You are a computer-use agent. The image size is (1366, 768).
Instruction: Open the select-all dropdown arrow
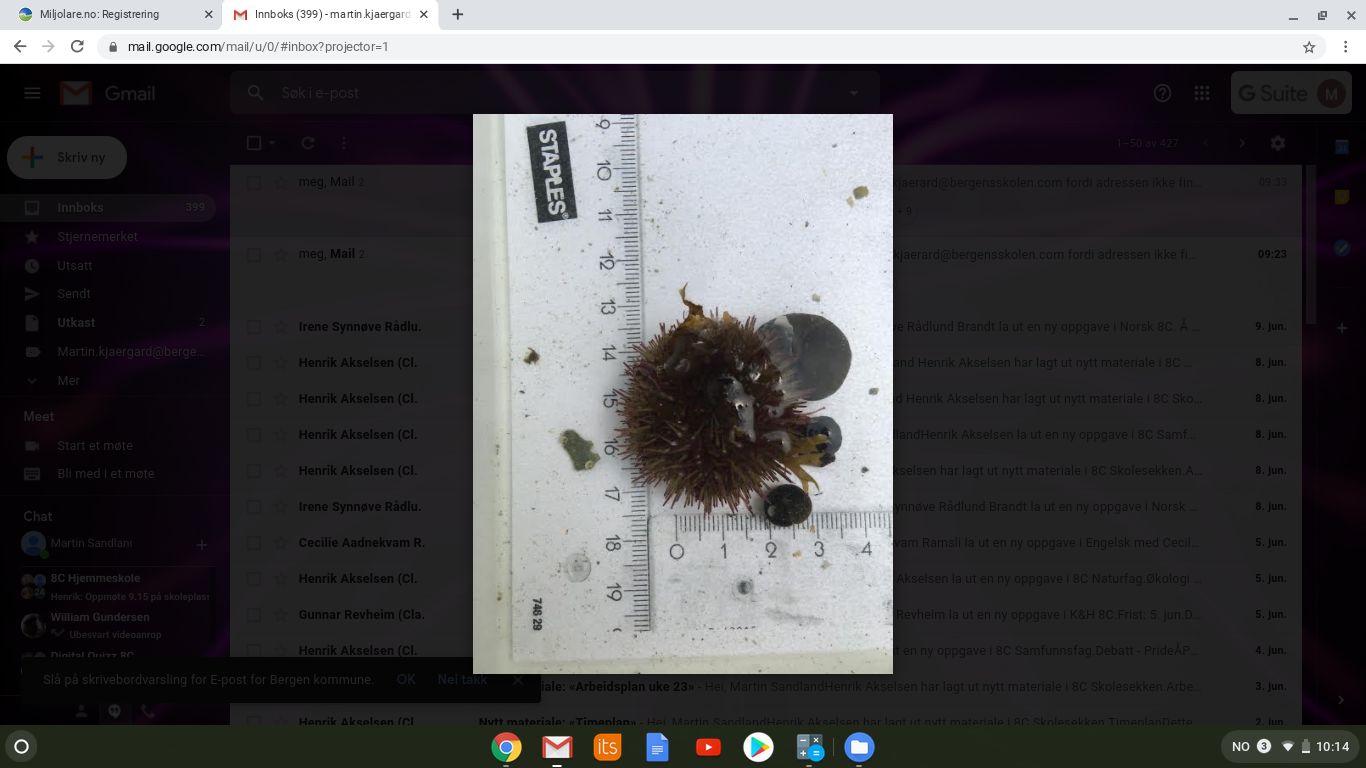[x=272, y=143]
